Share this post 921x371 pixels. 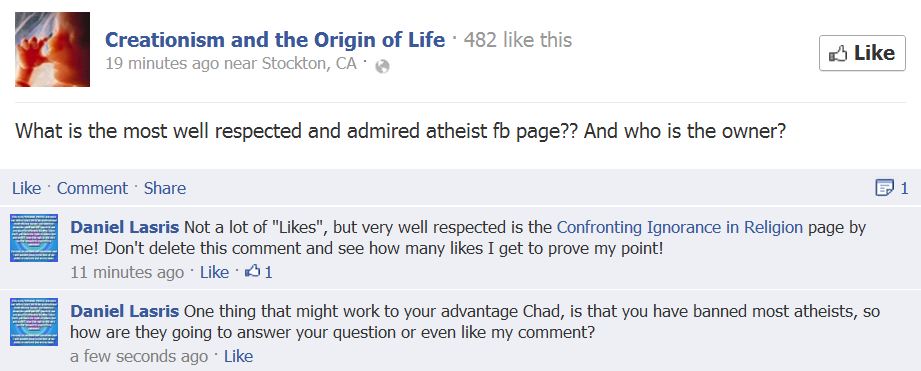point(164,188)
